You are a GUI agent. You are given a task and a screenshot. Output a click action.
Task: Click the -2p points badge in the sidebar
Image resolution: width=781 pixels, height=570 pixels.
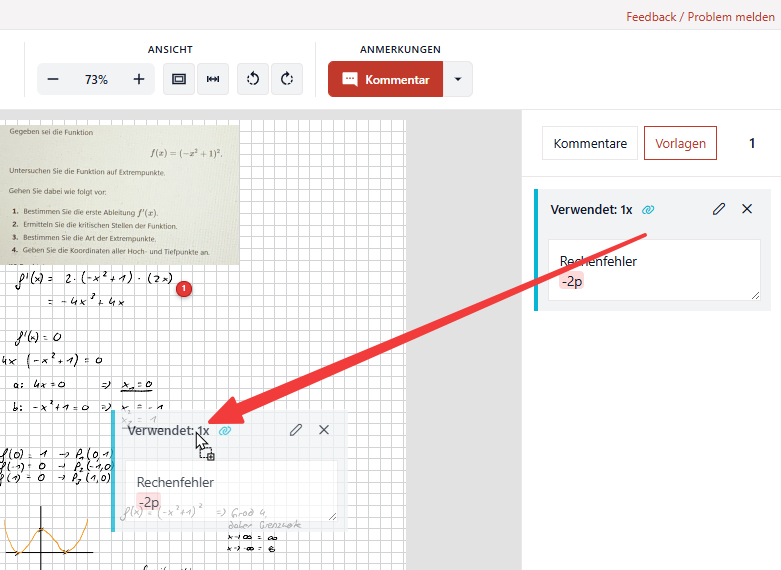pyautogui.click(x=572, y=282)
